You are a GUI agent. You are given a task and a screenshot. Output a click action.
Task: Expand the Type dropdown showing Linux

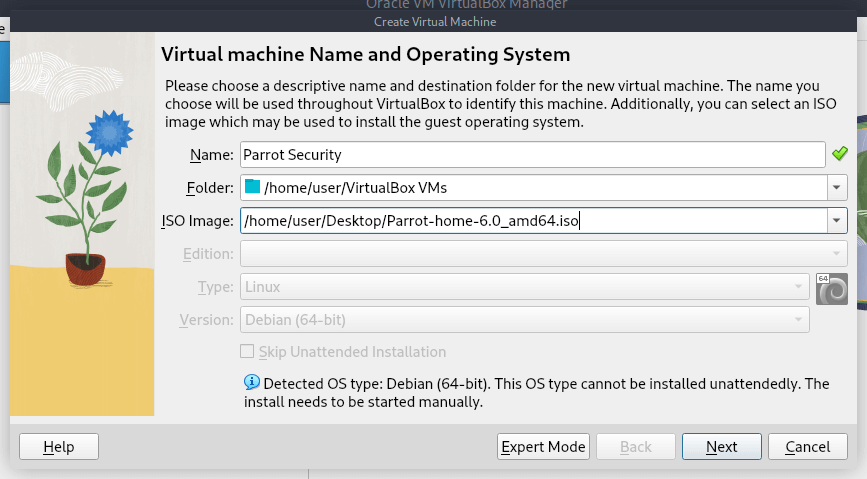click(x=524, y=287)
